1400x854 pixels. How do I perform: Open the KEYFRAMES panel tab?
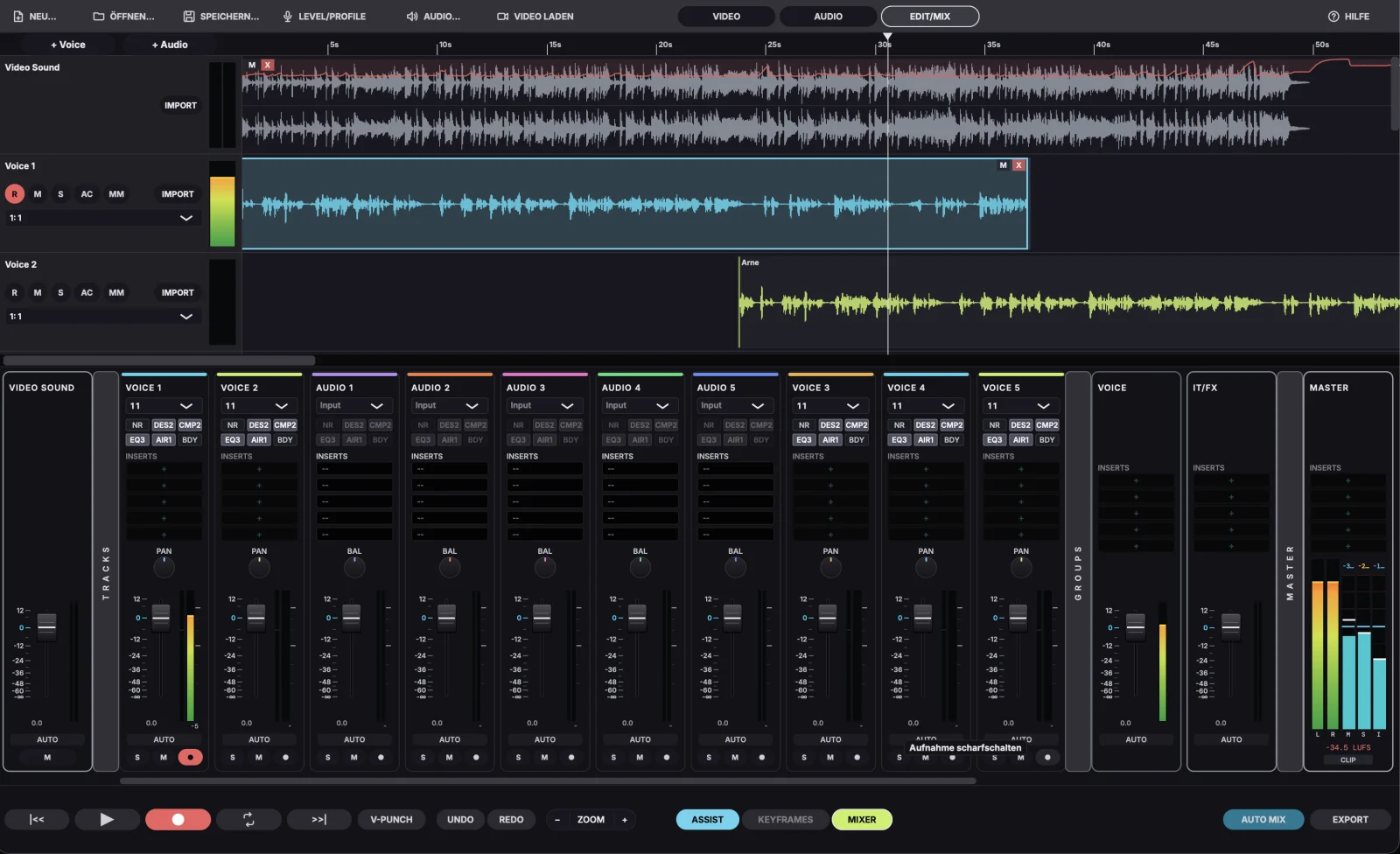786,820
